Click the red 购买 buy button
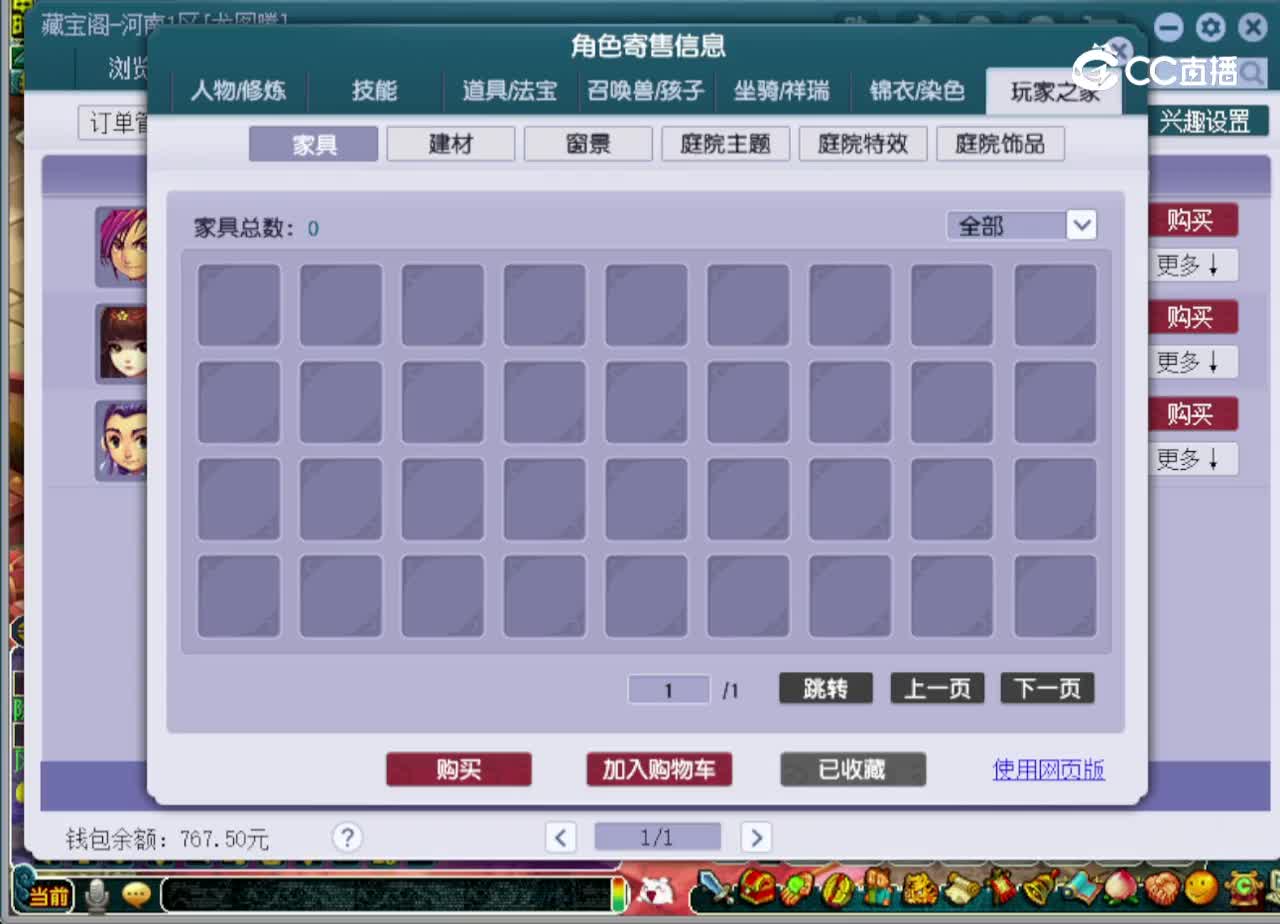Screen dimensions: 1280x924 [x=458, y=769]
